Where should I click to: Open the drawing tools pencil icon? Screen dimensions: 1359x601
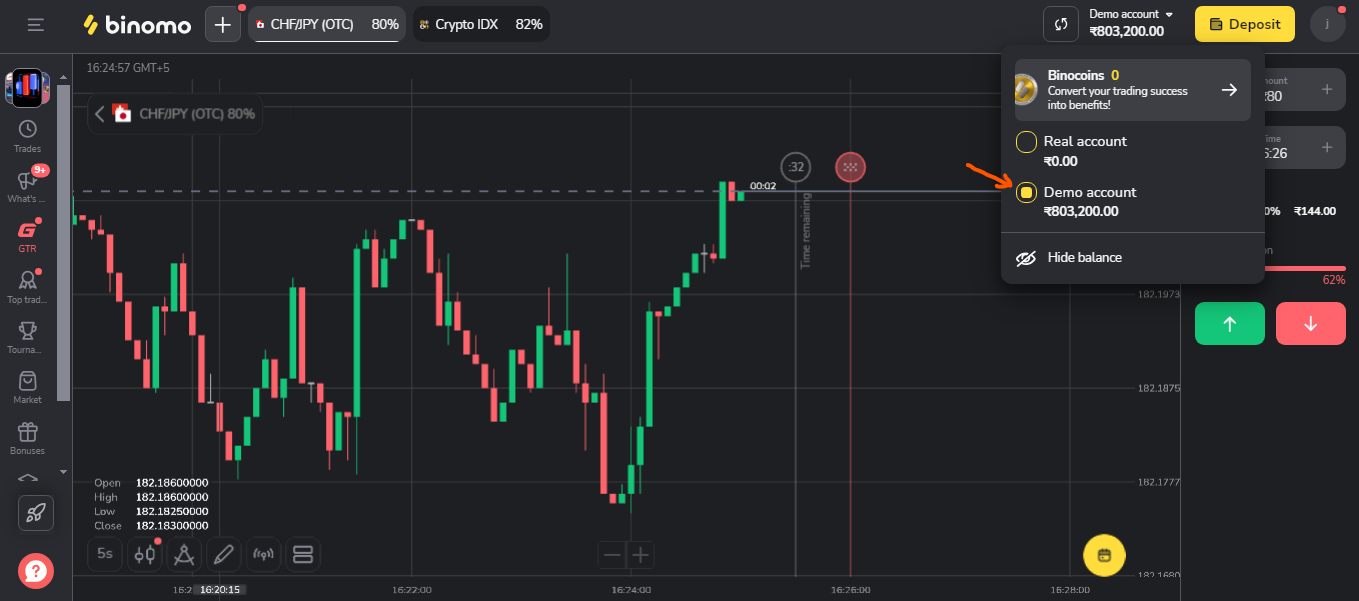tap(223, 553)
